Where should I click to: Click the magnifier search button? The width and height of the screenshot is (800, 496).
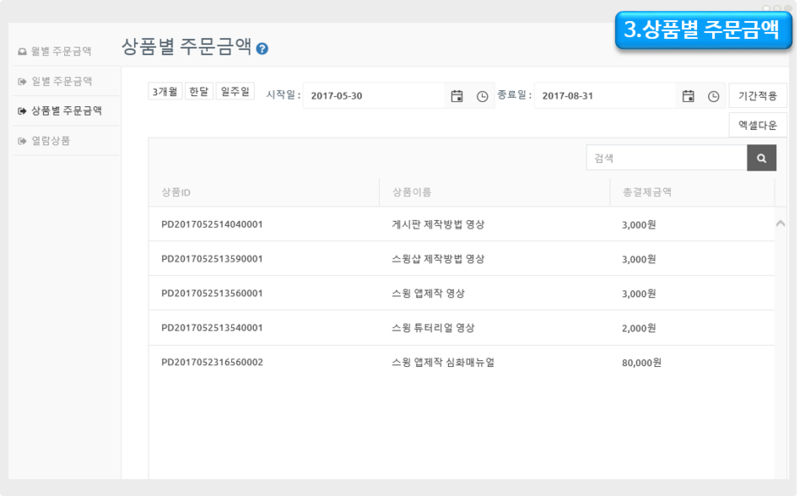coord(761,158)
